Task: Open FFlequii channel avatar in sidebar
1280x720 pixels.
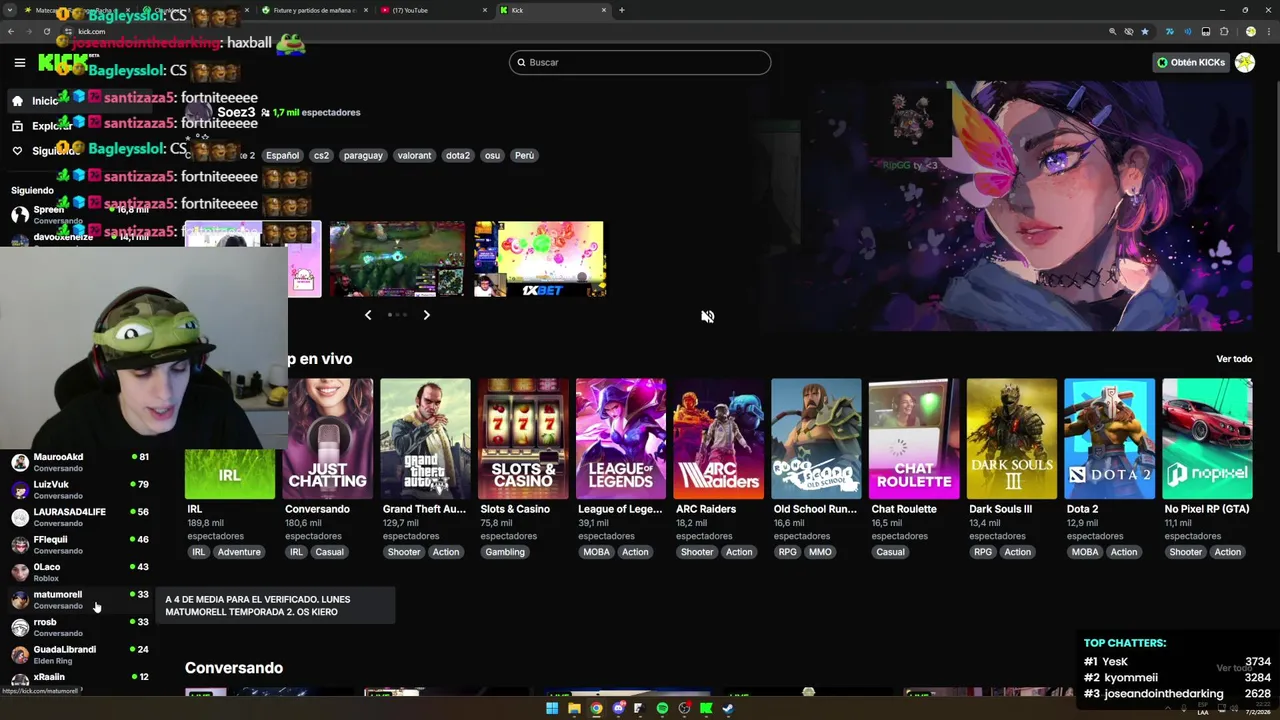Action: [19, 545]
